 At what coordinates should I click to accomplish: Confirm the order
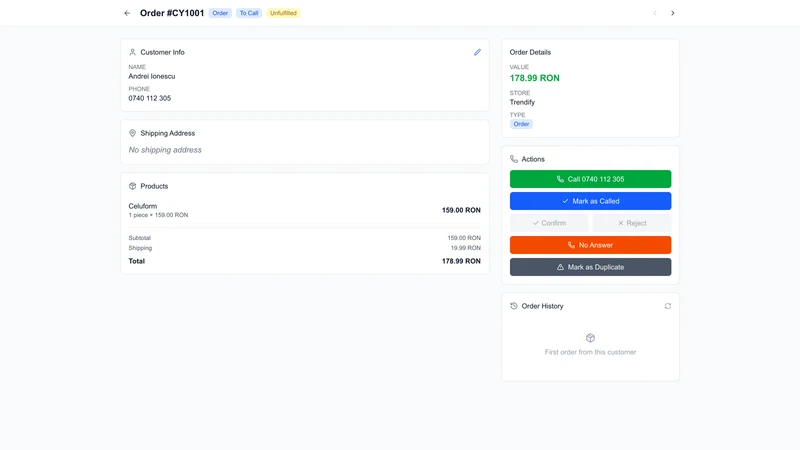pyautogui.click(x=549, y=223)
